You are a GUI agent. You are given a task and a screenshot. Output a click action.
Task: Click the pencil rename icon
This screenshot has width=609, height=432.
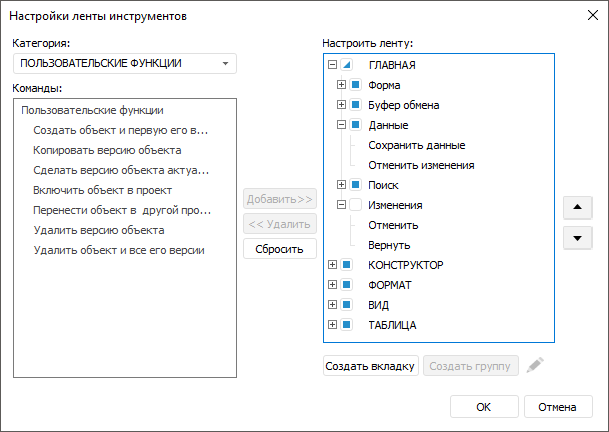click(x=537, y=366)
